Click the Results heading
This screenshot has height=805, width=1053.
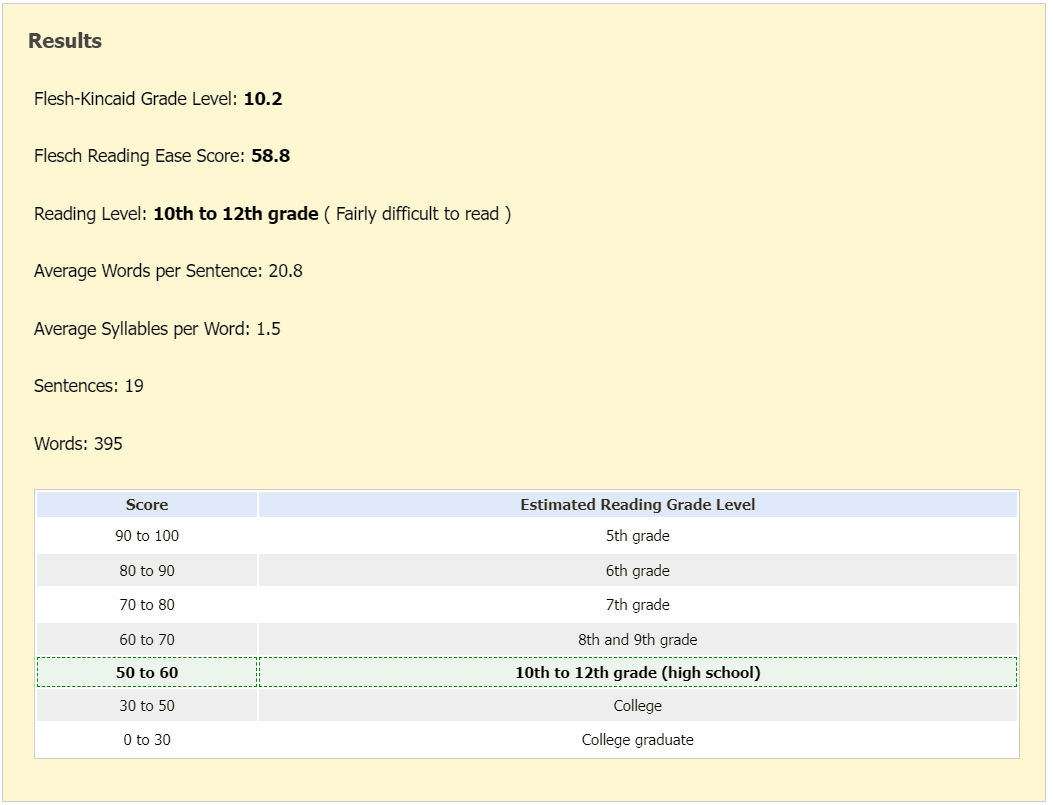(x=65, y=41)
